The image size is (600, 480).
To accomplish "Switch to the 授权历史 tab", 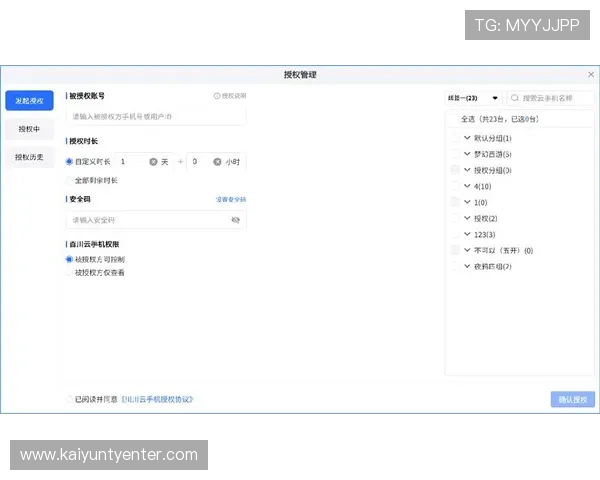I will (29, 157).
